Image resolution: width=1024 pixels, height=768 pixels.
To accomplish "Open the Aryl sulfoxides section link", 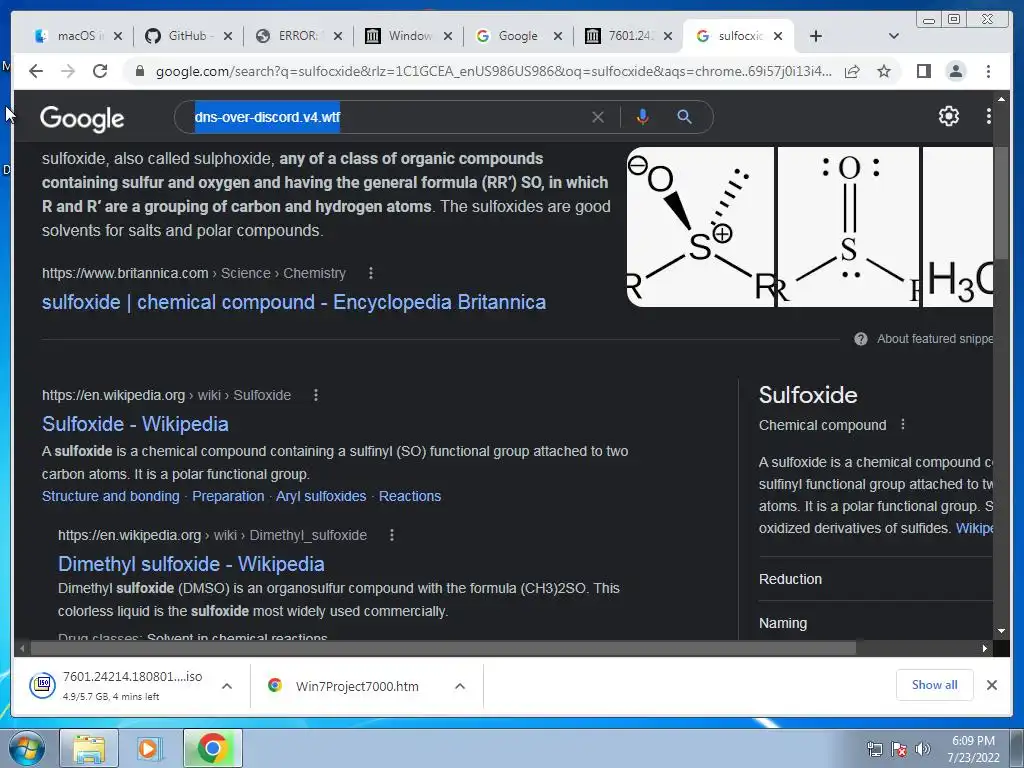I will pos(321,496).
